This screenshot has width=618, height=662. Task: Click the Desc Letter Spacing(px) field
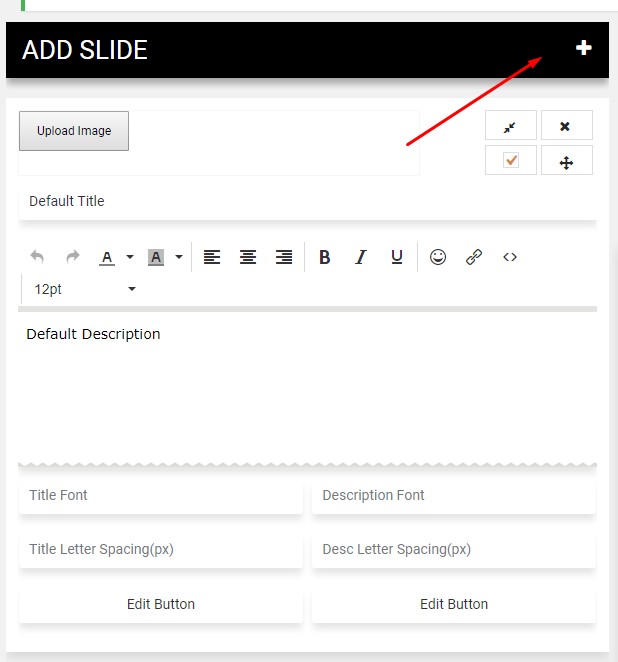[454, 550]
